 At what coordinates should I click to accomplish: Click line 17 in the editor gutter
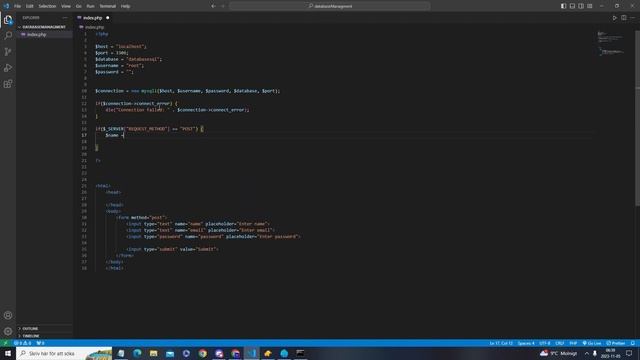click(84, 135)
